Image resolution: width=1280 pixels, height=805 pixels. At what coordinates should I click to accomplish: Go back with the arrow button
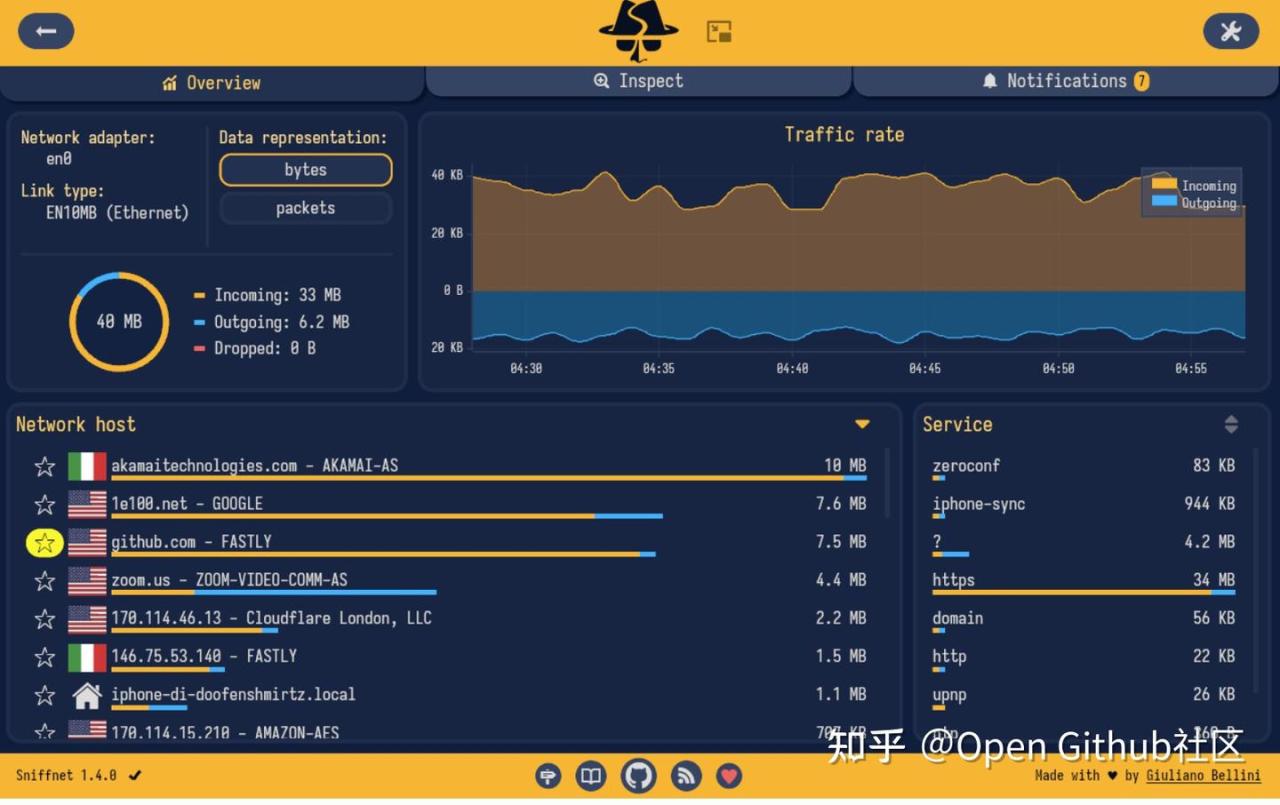pos(45,31)
